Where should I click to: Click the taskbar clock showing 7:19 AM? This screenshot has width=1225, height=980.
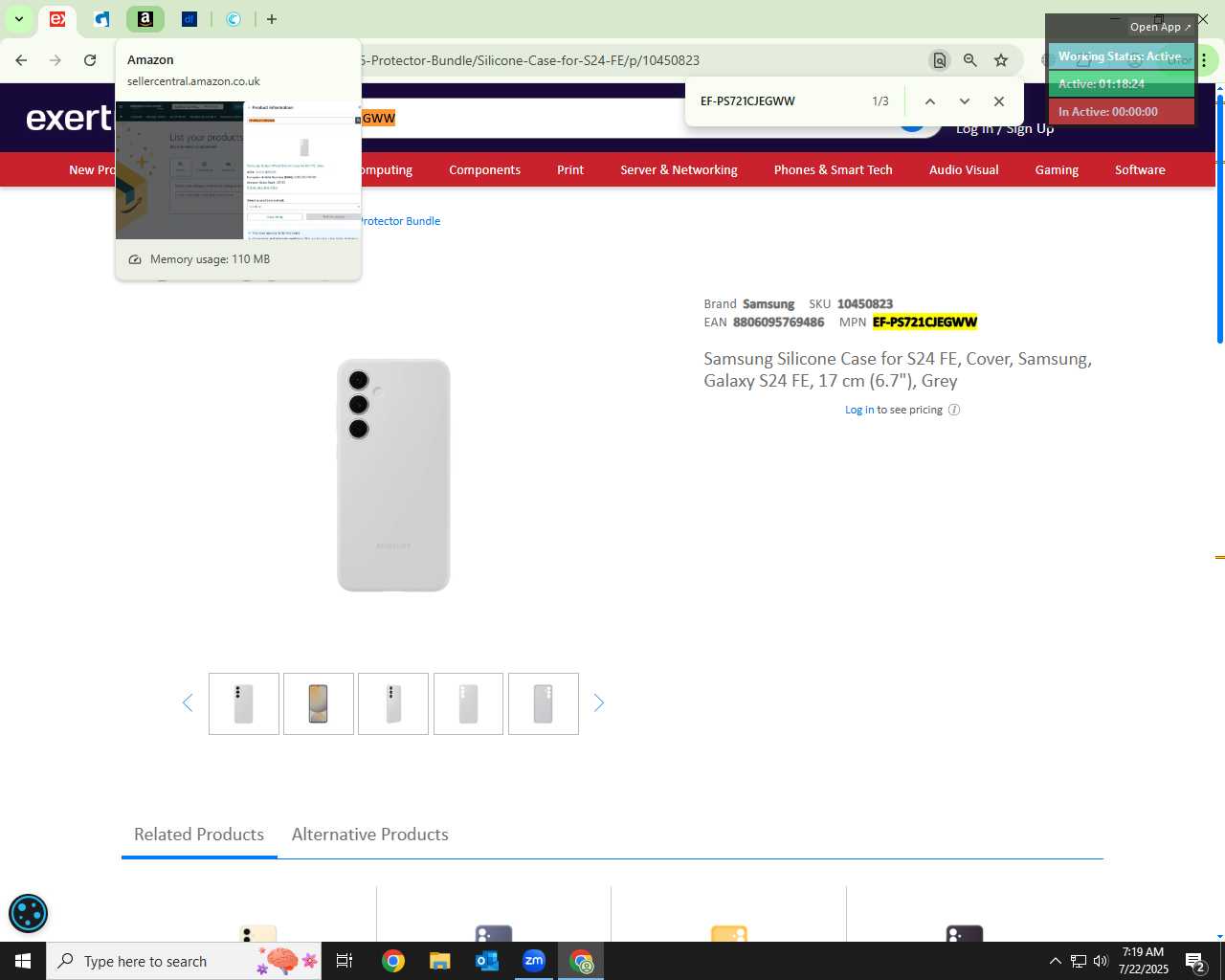(x=1144, y=961)
